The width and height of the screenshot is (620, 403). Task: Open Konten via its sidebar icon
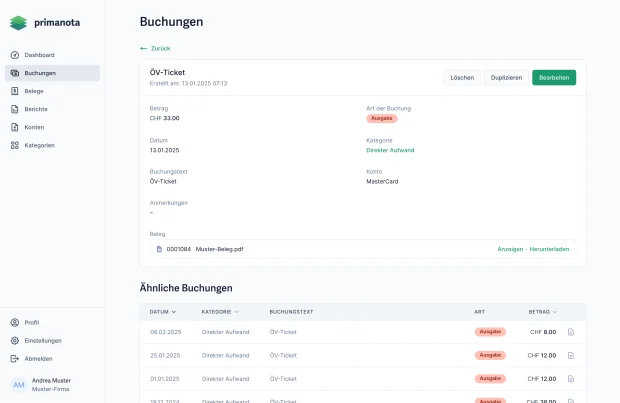pyautogui.click(x=15, y=127)
